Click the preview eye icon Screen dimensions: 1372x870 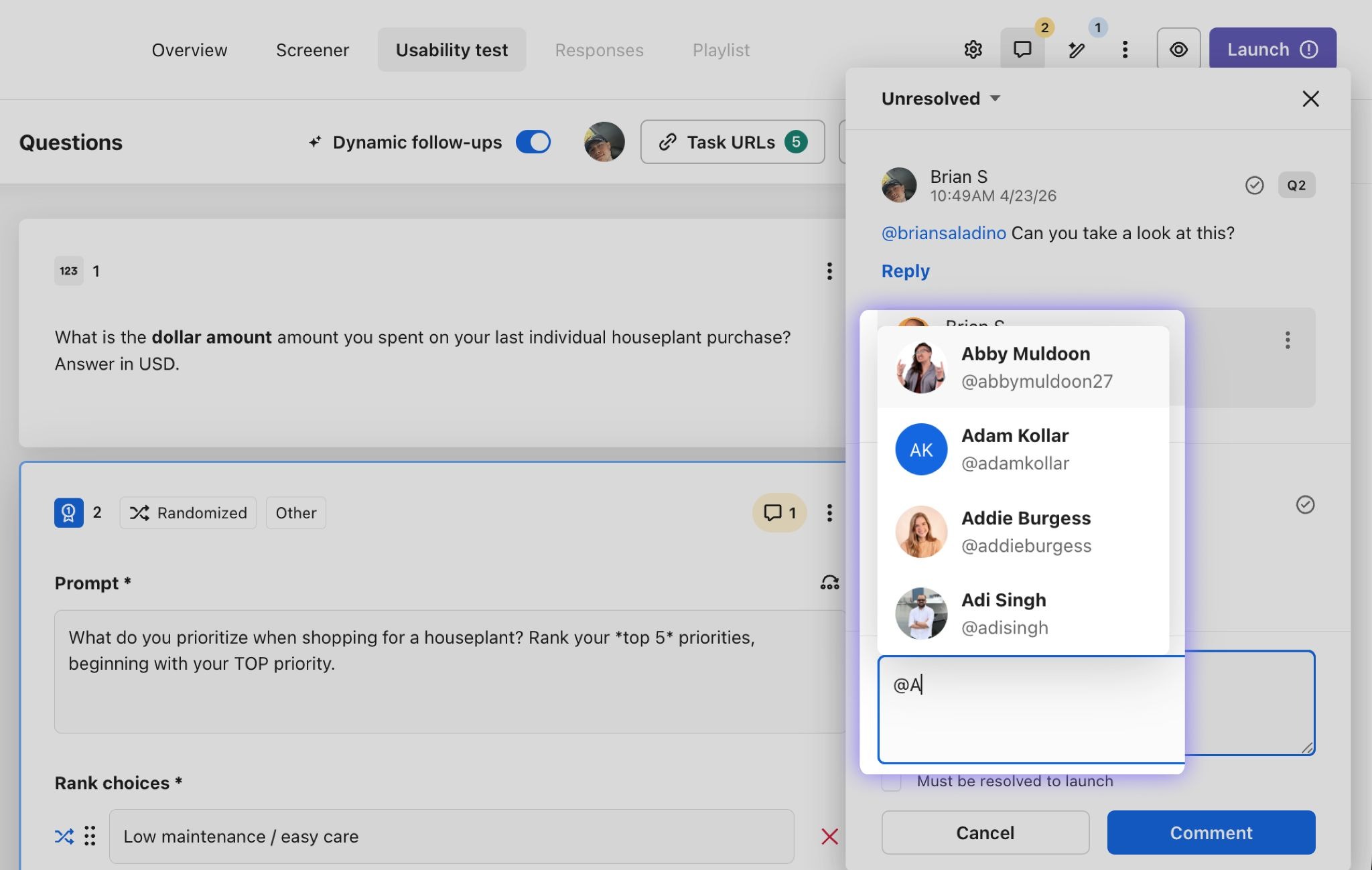pyautogui.click(x=1178, y=50)
